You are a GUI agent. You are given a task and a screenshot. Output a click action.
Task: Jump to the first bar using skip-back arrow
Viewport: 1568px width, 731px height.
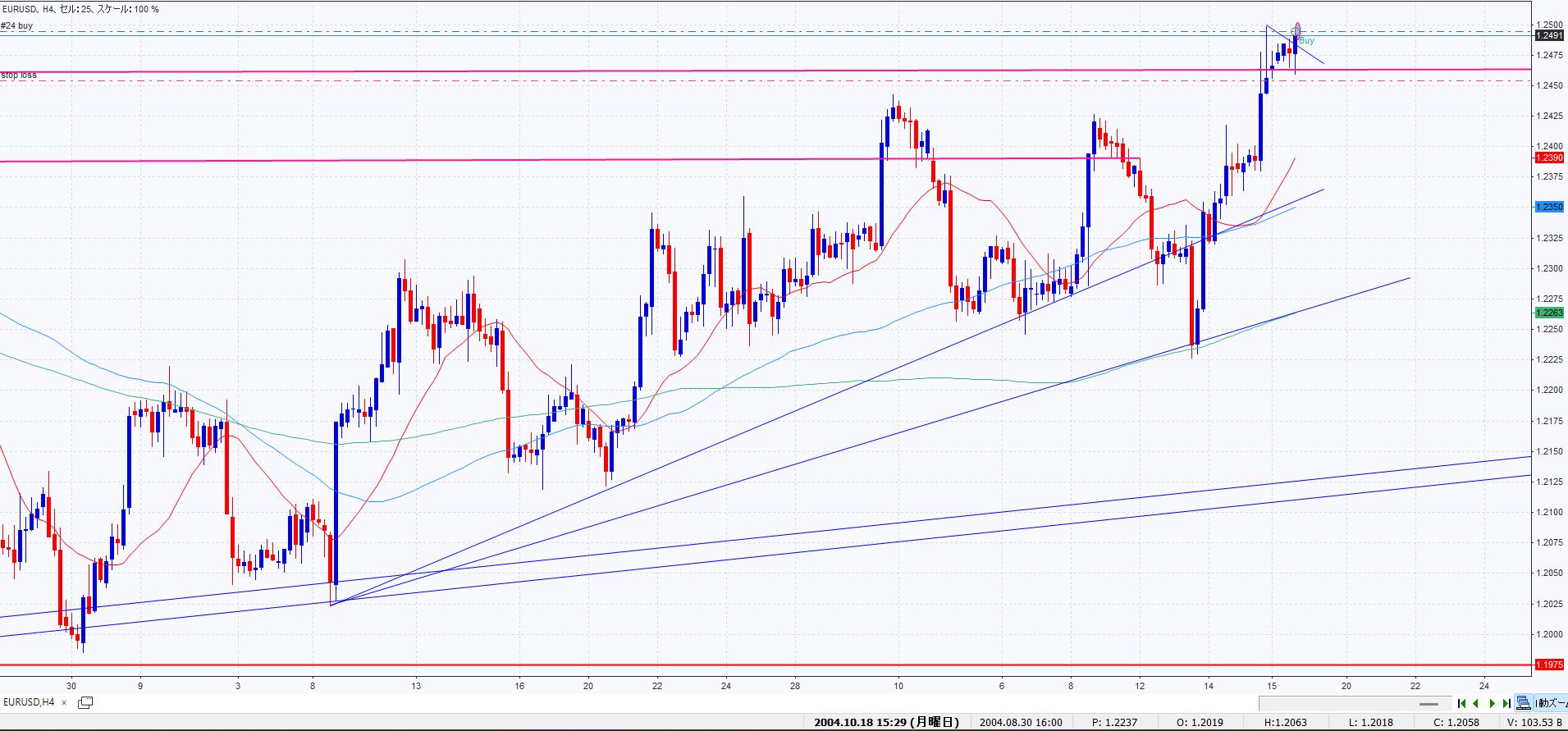tap(1461, 703)
